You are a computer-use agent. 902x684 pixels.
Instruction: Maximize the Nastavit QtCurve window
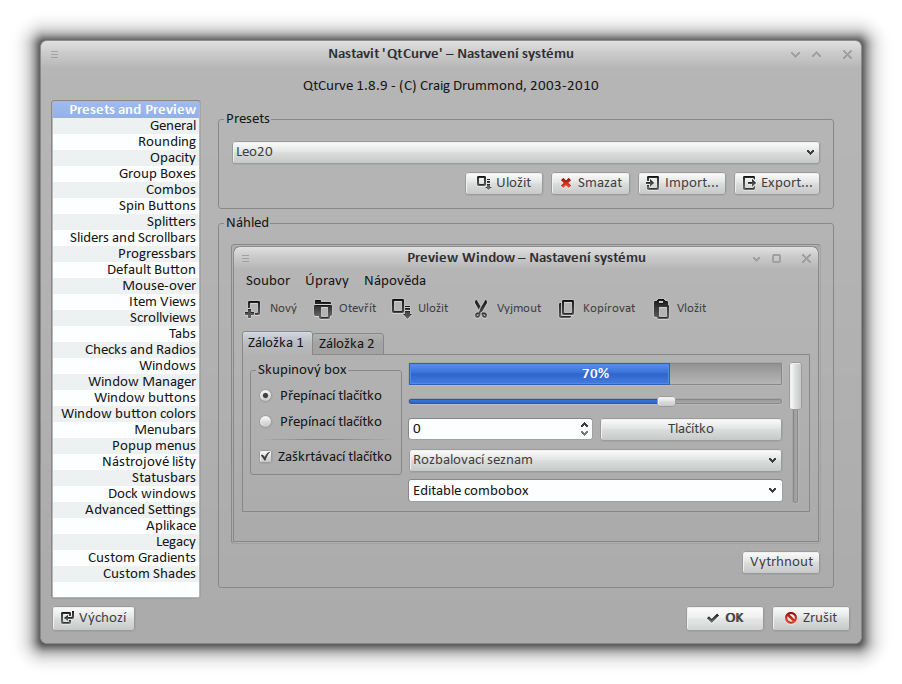[816, 54]
